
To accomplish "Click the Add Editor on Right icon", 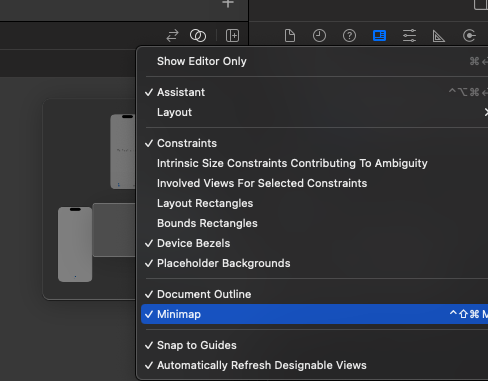I will [232, 35].
